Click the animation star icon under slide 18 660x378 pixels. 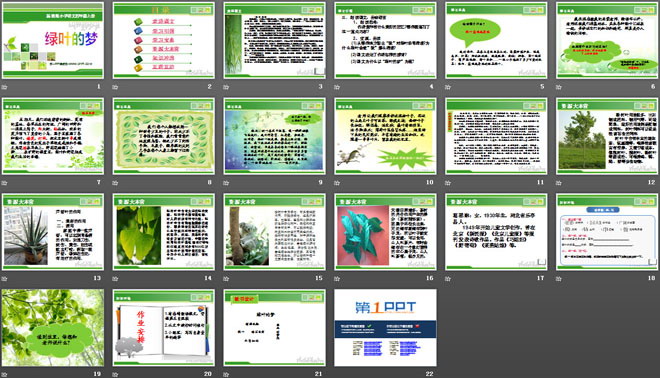559,279
